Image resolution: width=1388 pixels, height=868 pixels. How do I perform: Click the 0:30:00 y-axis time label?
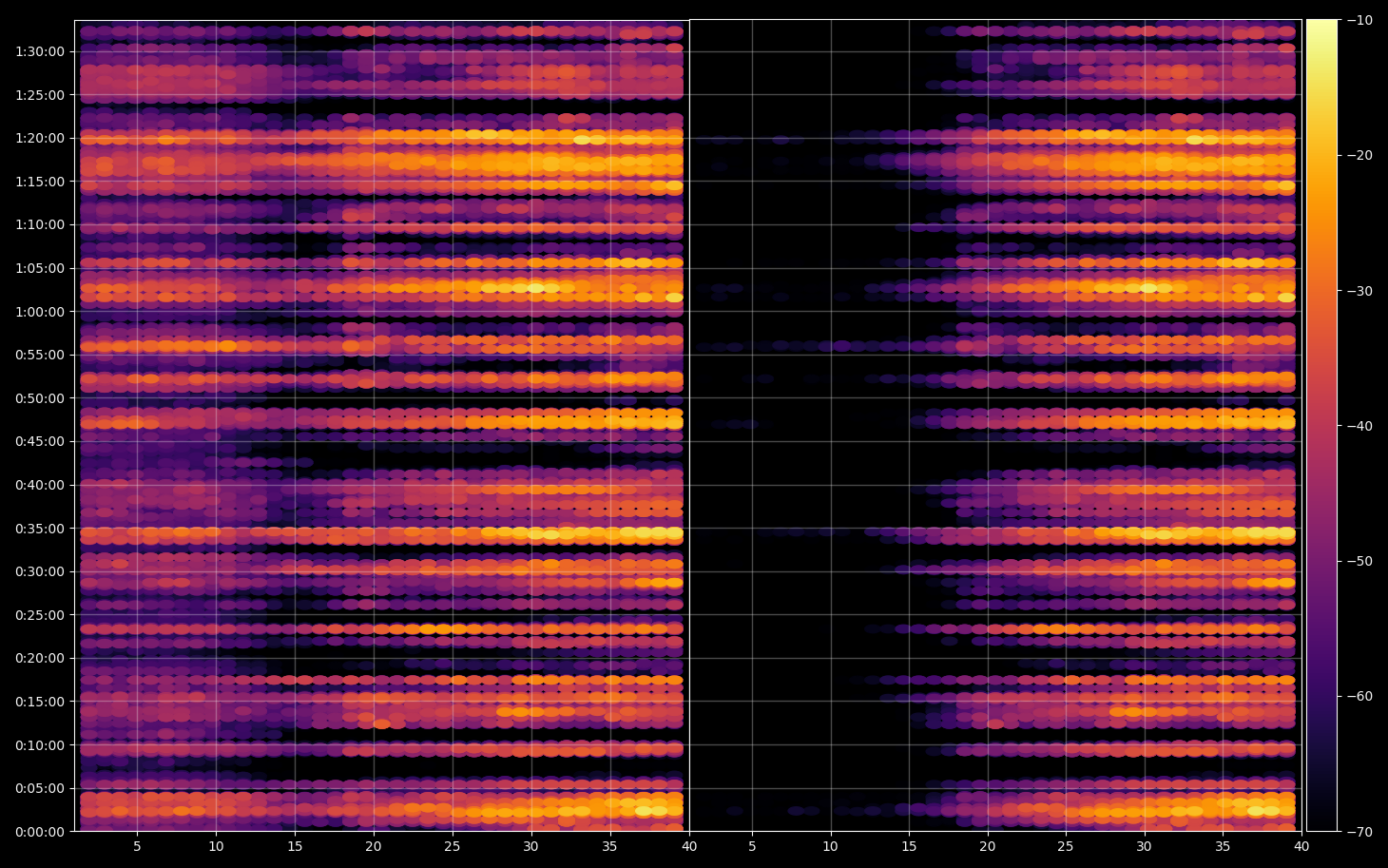[39, 571]
